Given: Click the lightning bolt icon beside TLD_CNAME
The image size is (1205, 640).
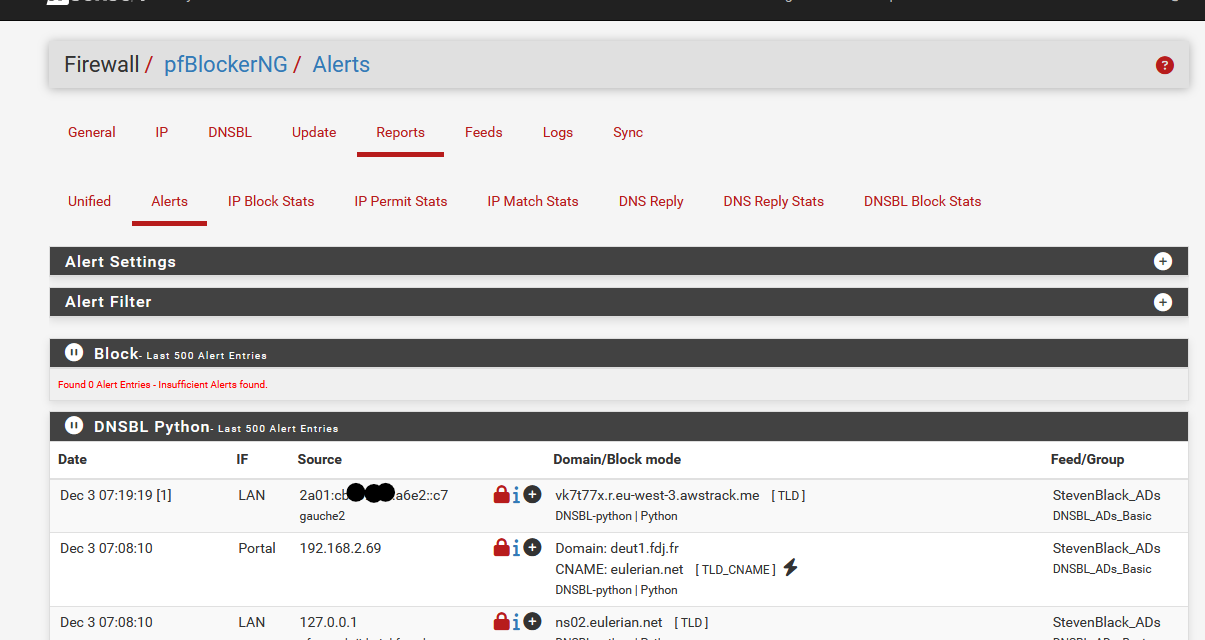Looking at the screenshot, I should click(x=790, y=568).
